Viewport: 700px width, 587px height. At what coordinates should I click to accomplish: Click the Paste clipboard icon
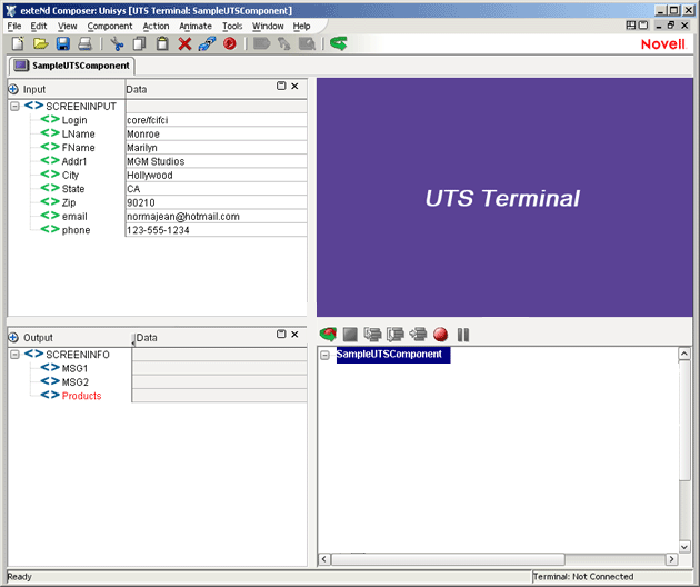click(162, 44)
